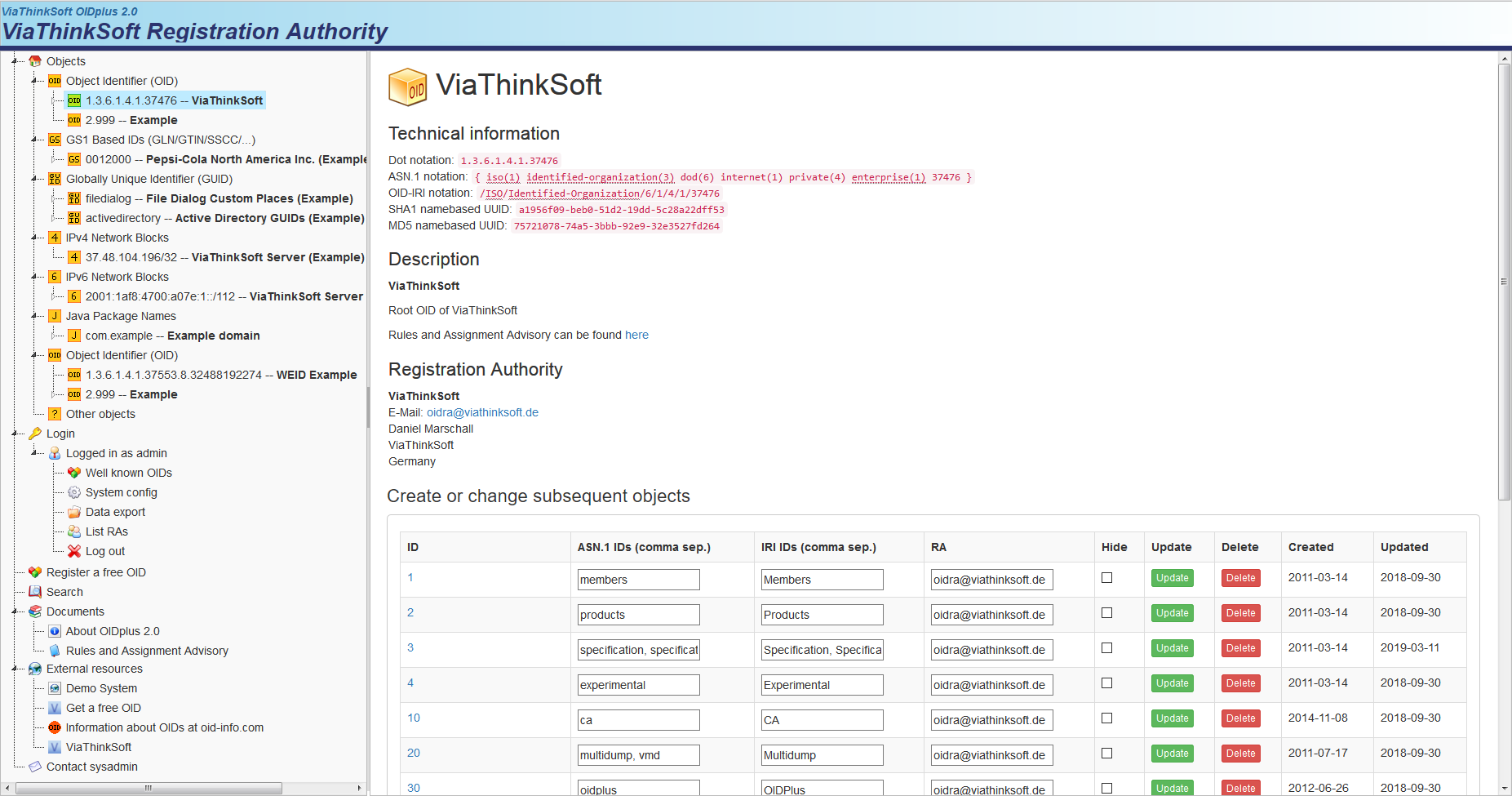Open child OID ID 20 link
Screen dimensions: 1512x796
[x=414, y=753]
